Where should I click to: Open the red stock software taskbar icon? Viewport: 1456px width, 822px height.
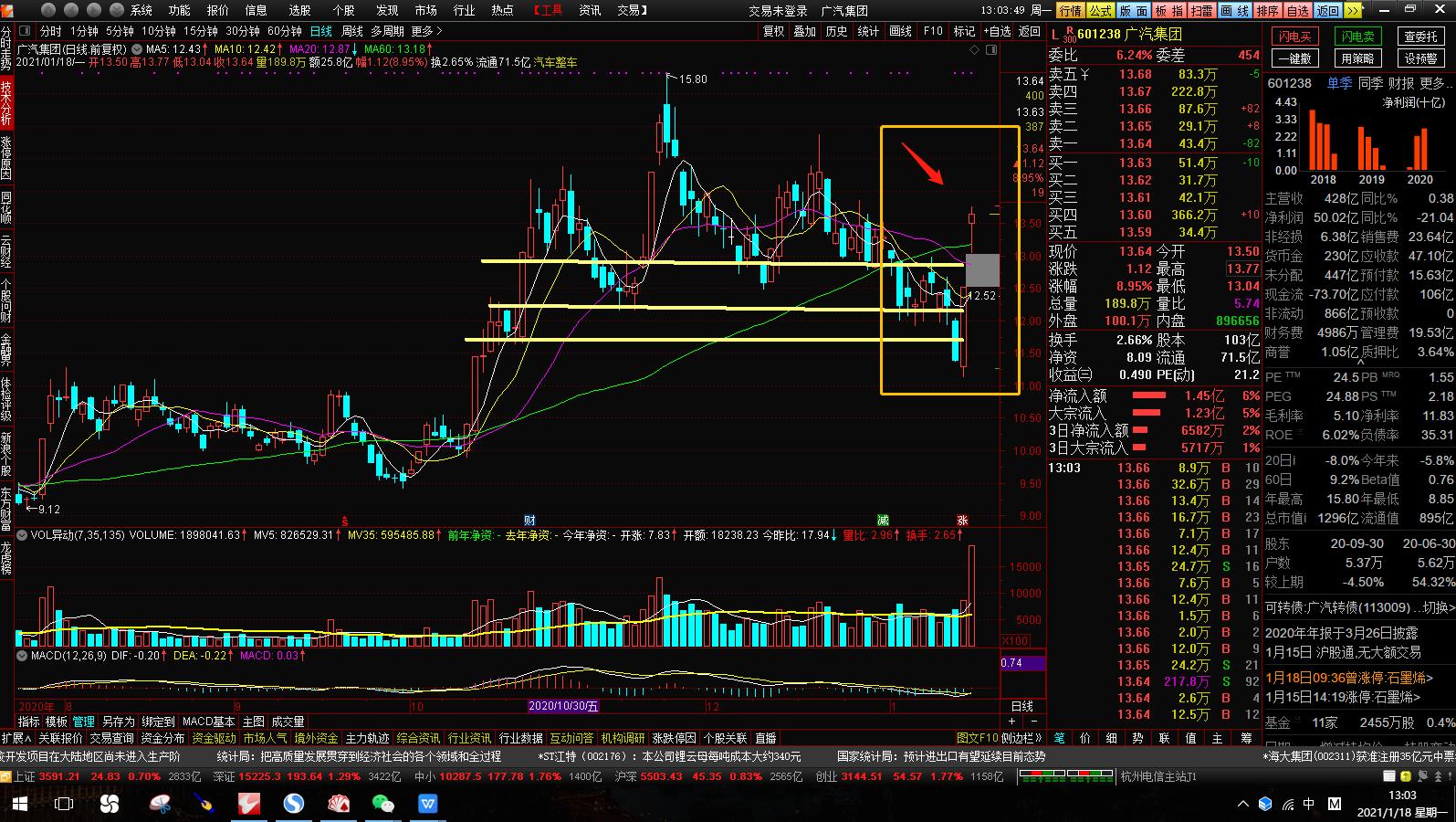pos(248,804)
